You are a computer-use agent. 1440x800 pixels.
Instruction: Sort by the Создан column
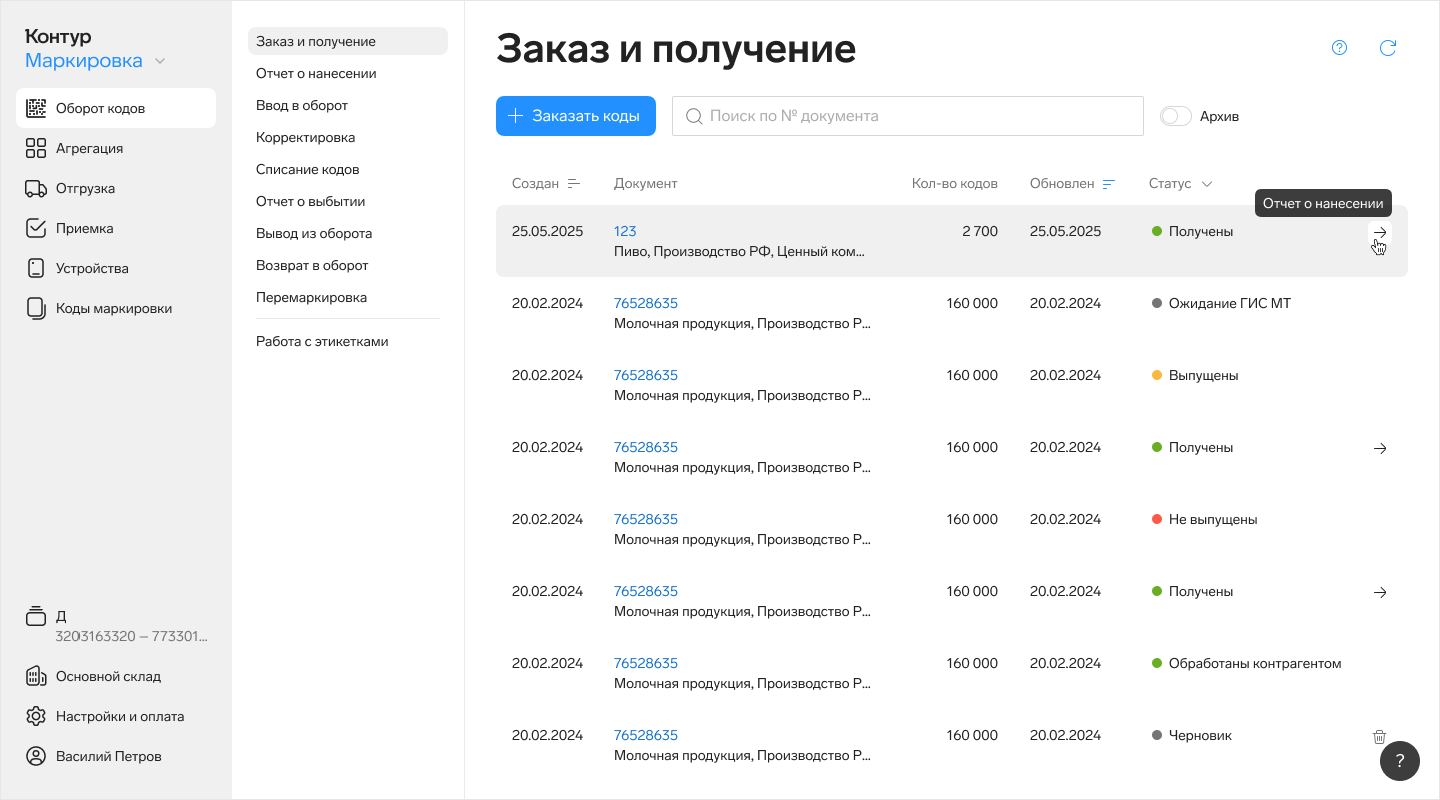(x=573, y=184)
